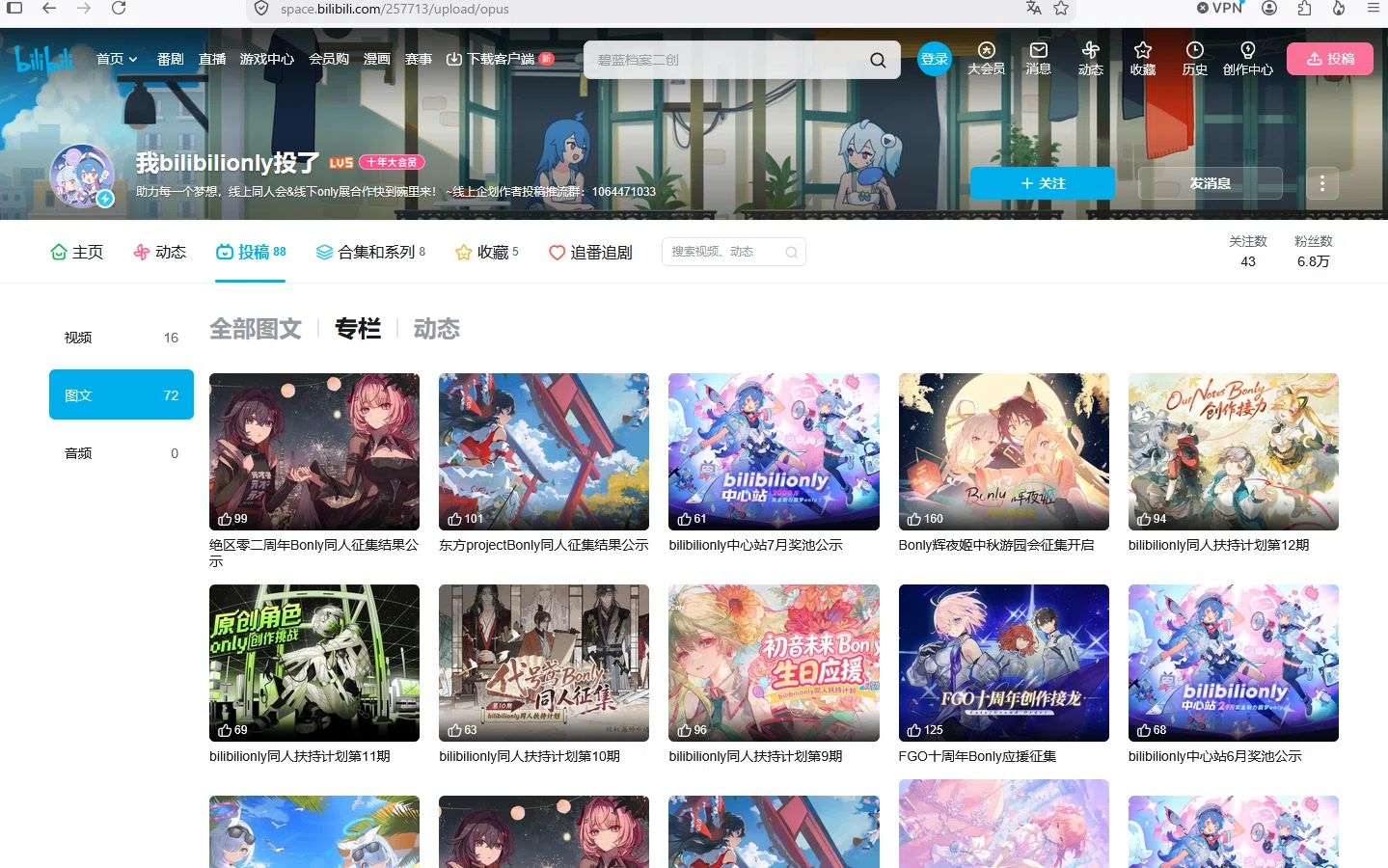
Task: Open the FGO十周年Bonly应援征集 post title
Action: click(977, 756)
